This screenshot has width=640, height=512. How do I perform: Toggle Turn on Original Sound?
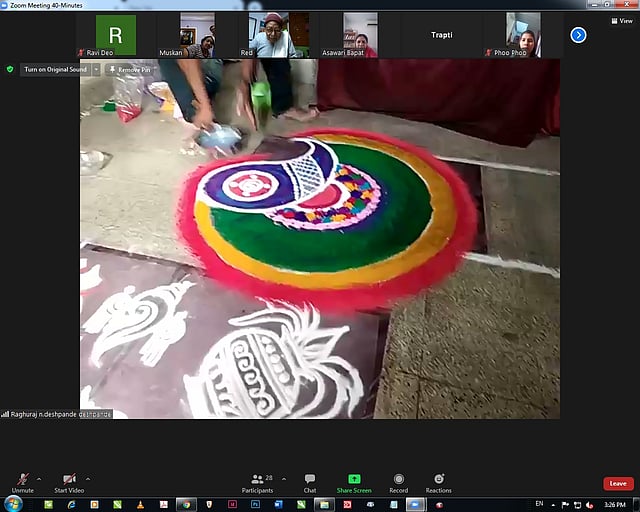tap(55, 70)
